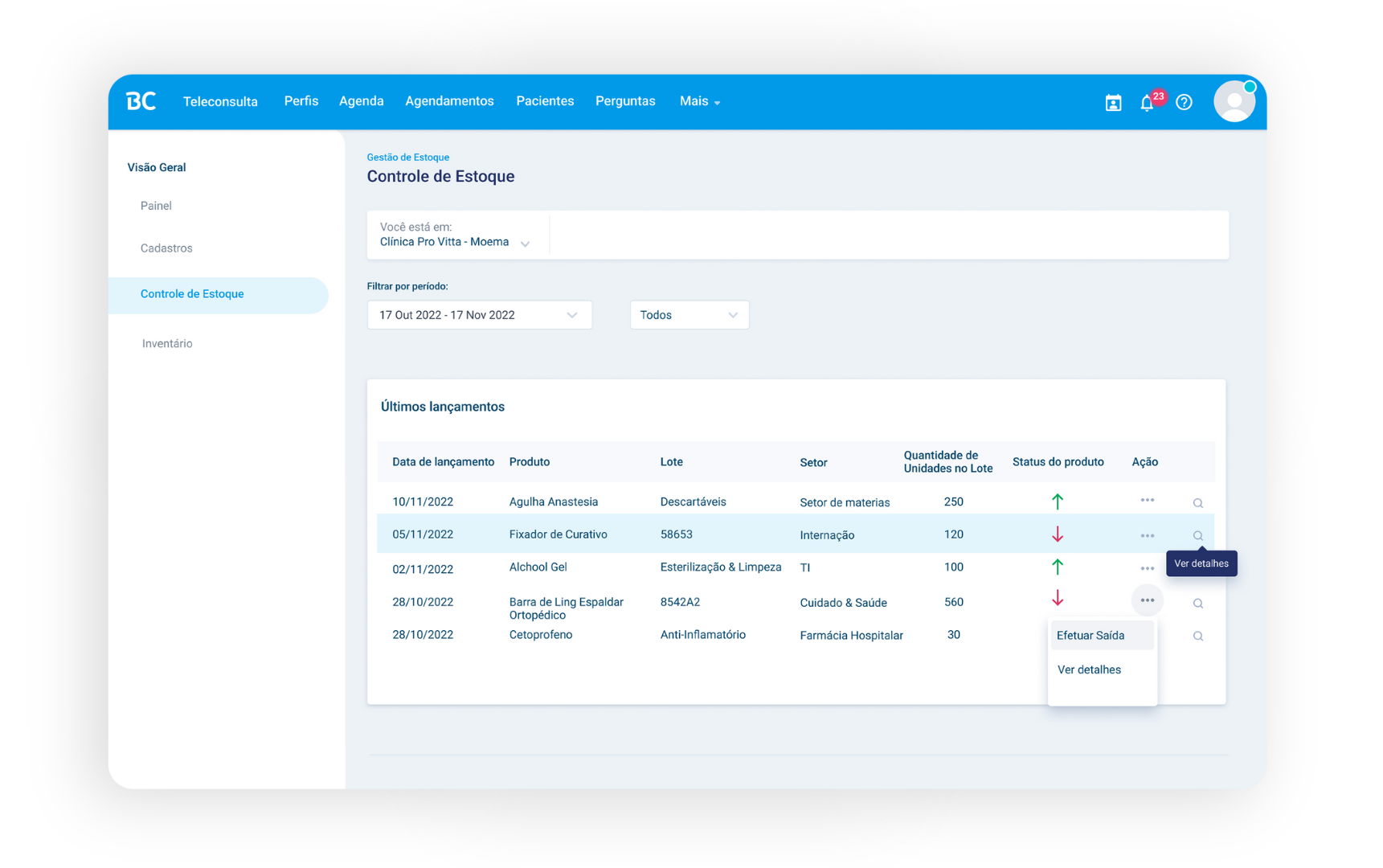Open three-dots action for Agulha Anastesia row
Viewport: 1383px width, 868px height.
(1147, 500)
